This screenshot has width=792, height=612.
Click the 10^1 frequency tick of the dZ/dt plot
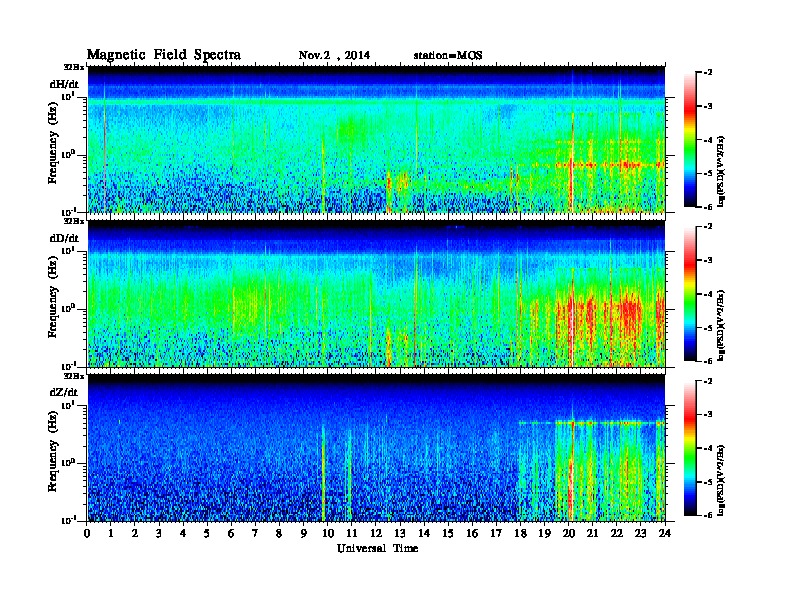coord(68,405)
